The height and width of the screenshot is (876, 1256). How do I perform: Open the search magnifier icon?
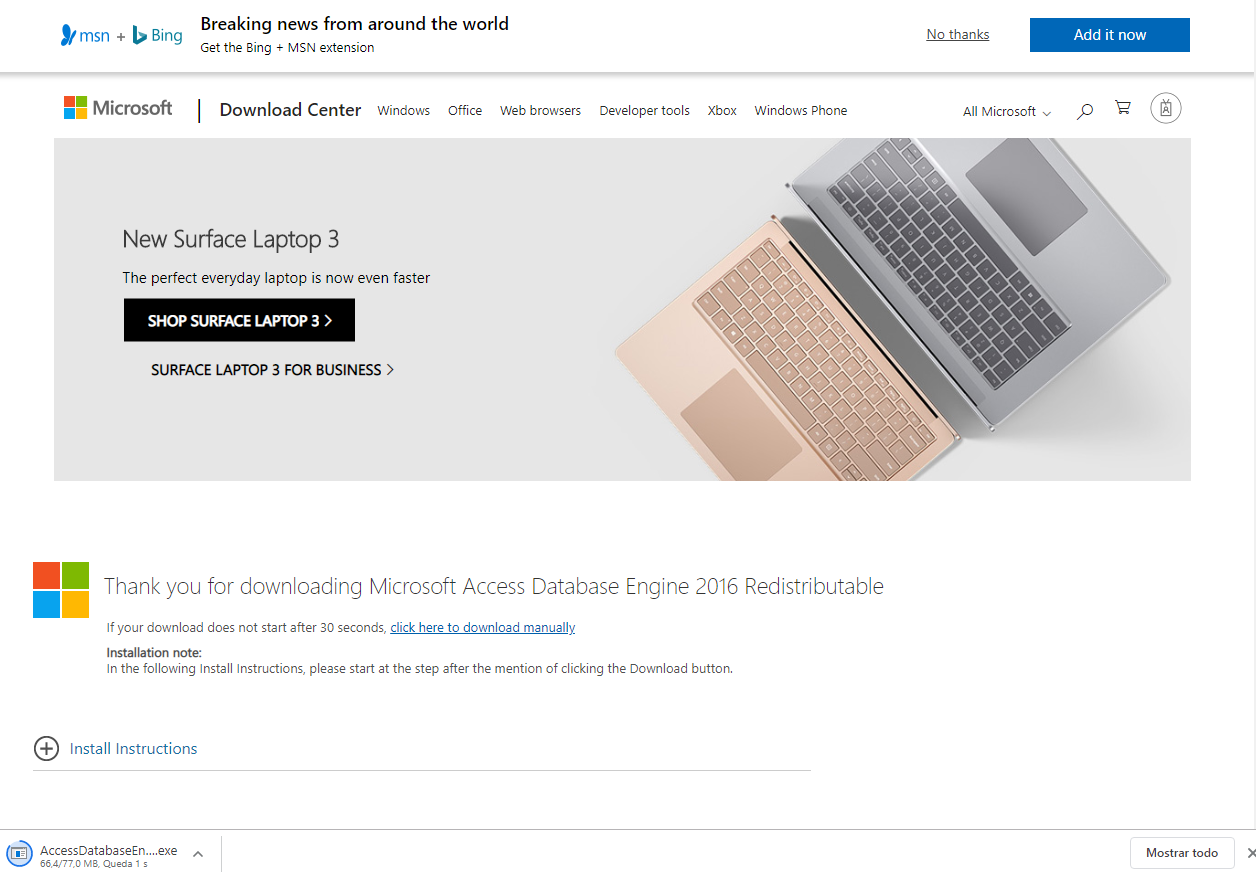pyautogui.click(x=1085, y=111)
